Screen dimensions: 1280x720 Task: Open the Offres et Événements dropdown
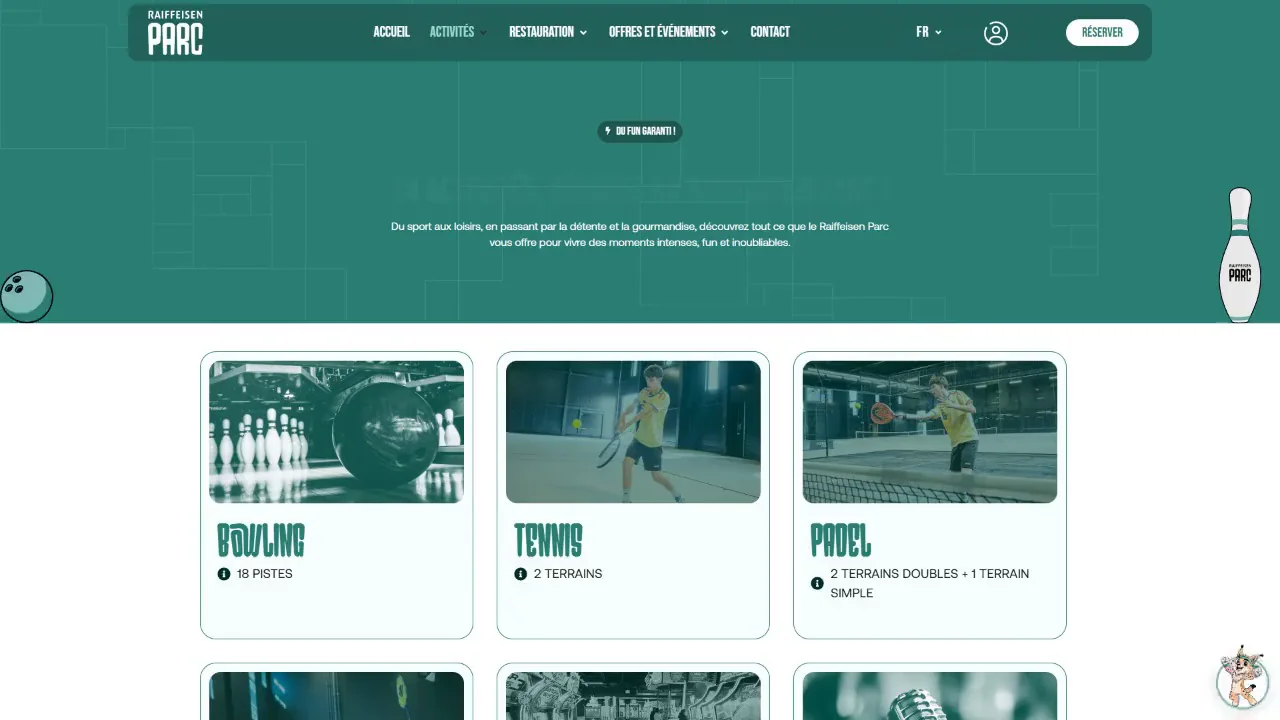(669, 32)
